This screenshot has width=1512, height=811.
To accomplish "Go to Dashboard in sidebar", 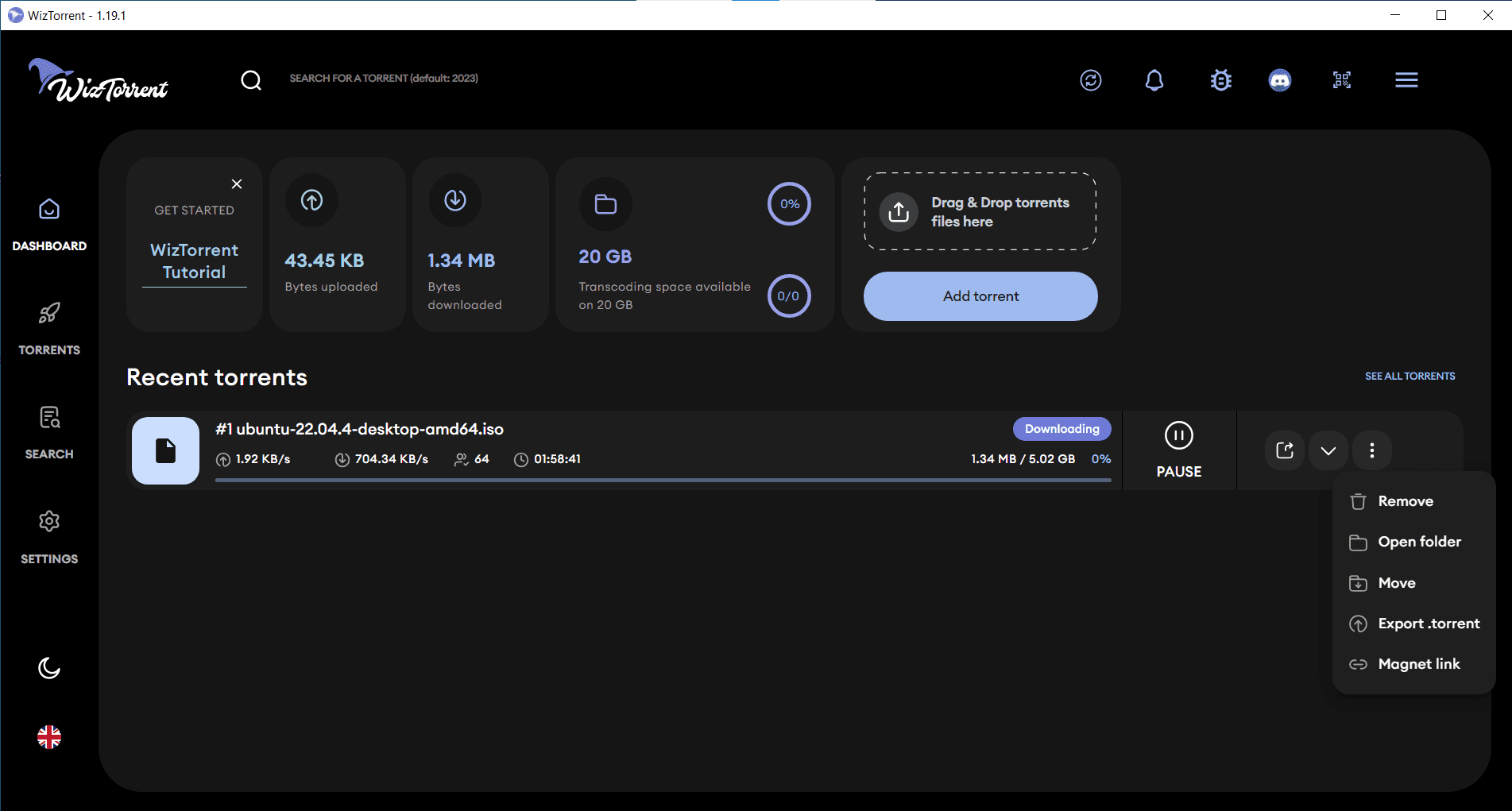I will (x=49, y=225).
